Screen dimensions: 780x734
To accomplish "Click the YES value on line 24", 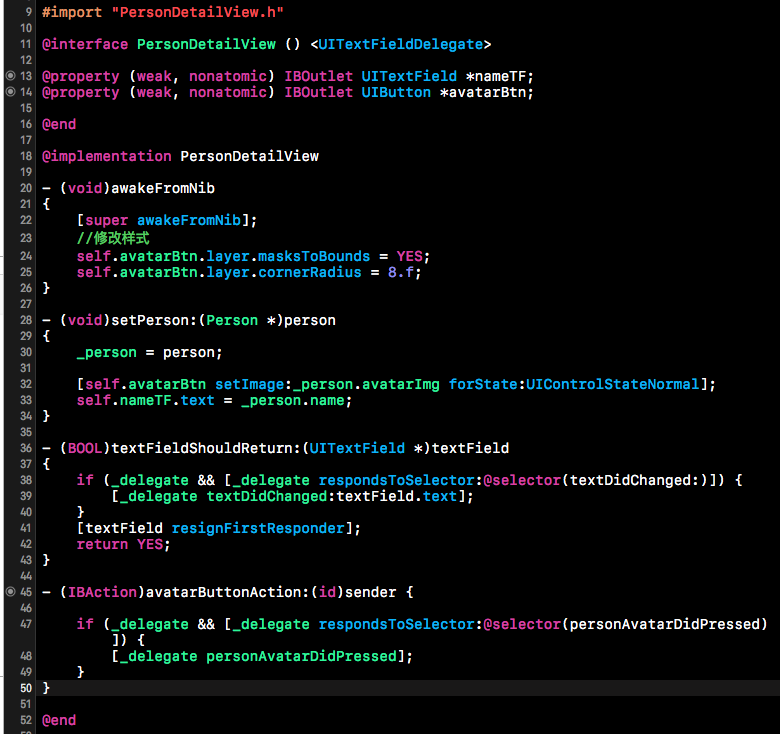I will tap(409, 256).
